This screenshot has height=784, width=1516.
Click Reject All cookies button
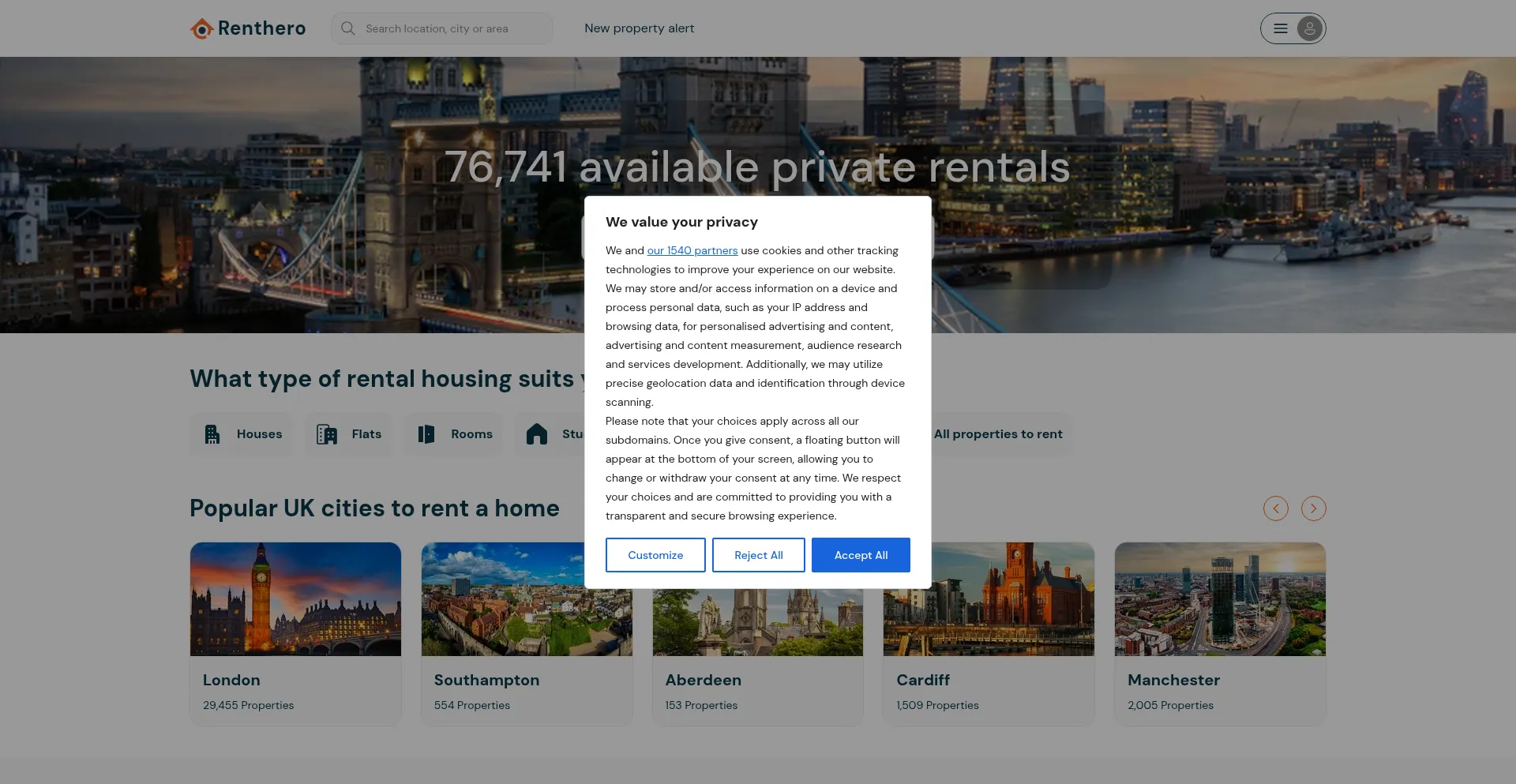759,555
